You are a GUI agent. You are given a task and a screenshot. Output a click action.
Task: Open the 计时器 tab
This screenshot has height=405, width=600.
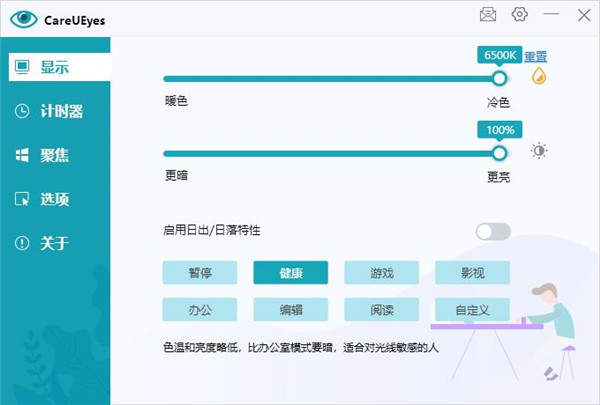coord(54,111)
